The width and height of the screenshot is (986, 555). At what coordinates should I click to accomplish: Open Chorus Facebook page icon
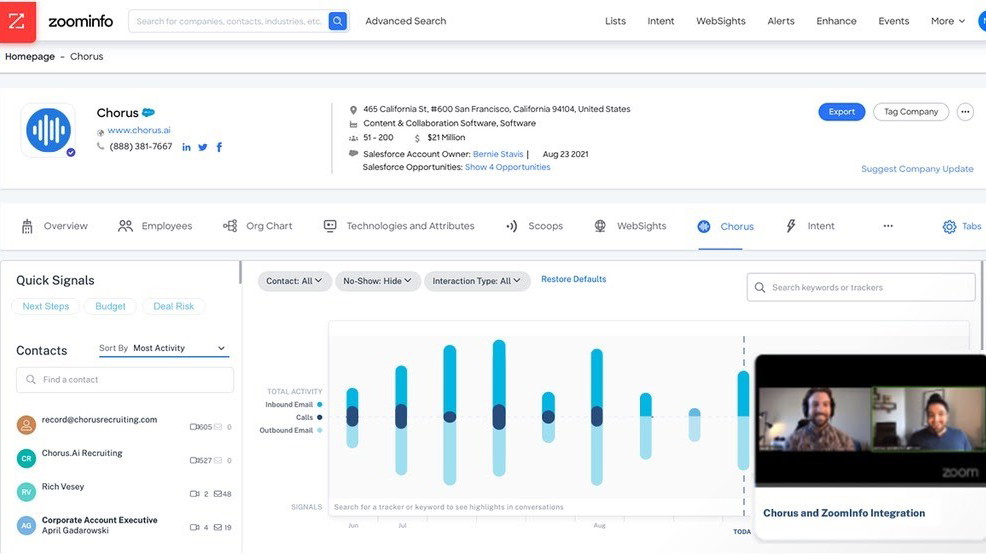coord(219,147)
